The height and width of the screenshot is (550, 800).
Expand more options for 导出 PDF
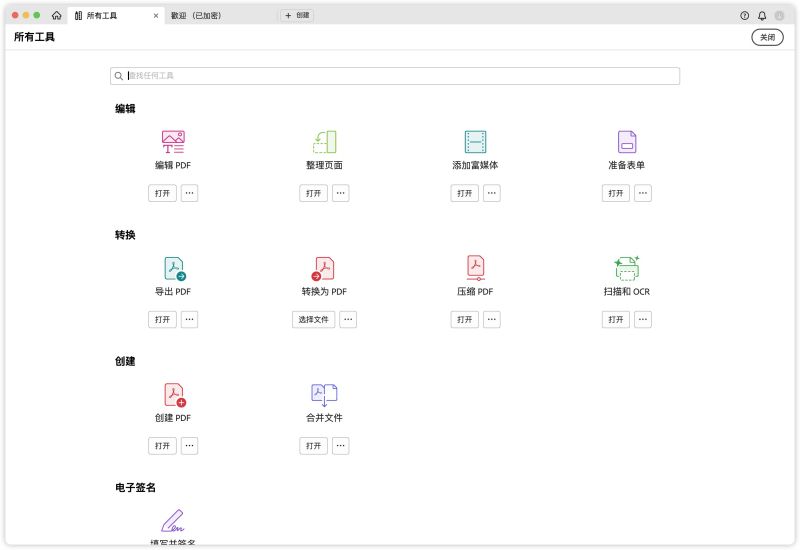tap(189, 319)
